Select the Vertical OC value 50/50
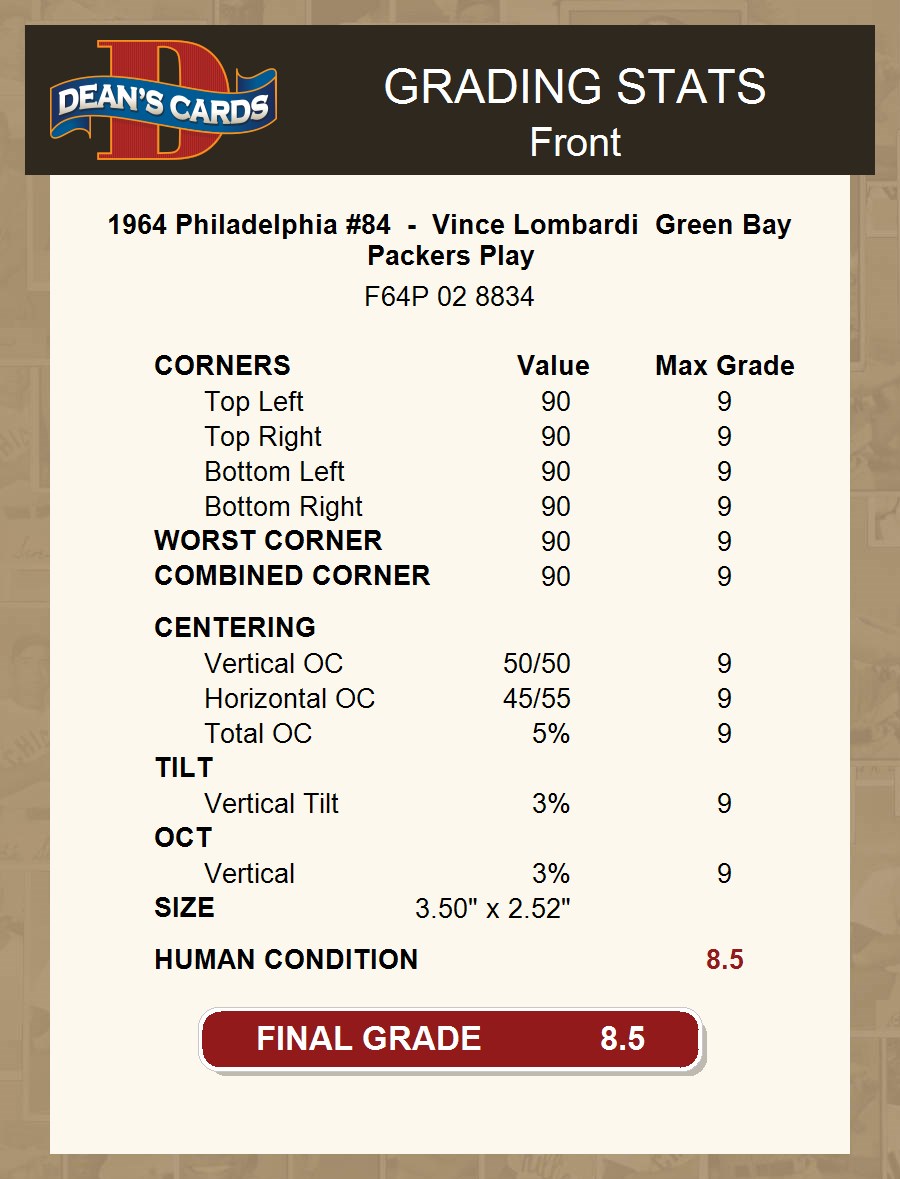 [x=536, y=664]
